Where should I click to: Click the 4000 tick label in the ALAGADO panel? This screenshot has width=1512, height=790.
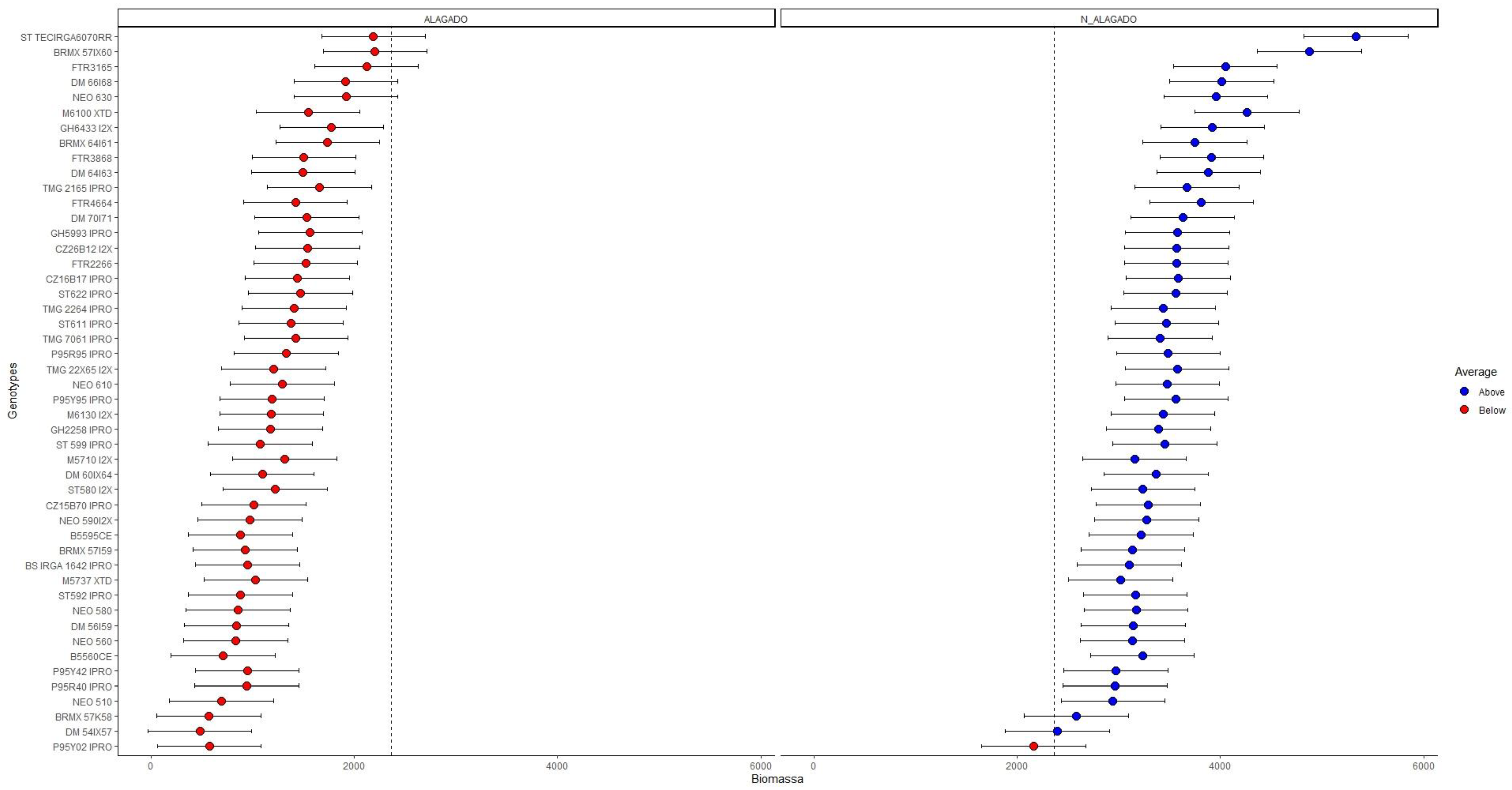(x=556, y=766)
